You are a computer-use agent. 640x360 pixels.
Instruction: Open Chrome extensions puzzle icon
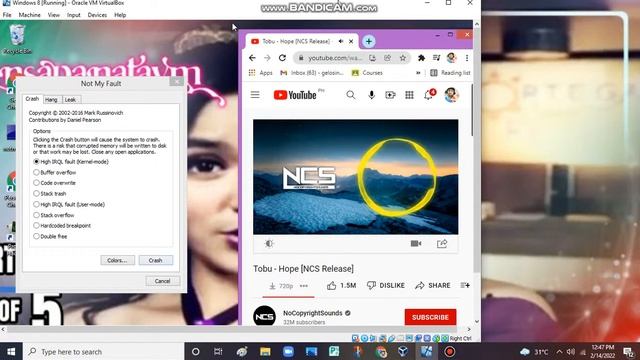tap(421, 58)
